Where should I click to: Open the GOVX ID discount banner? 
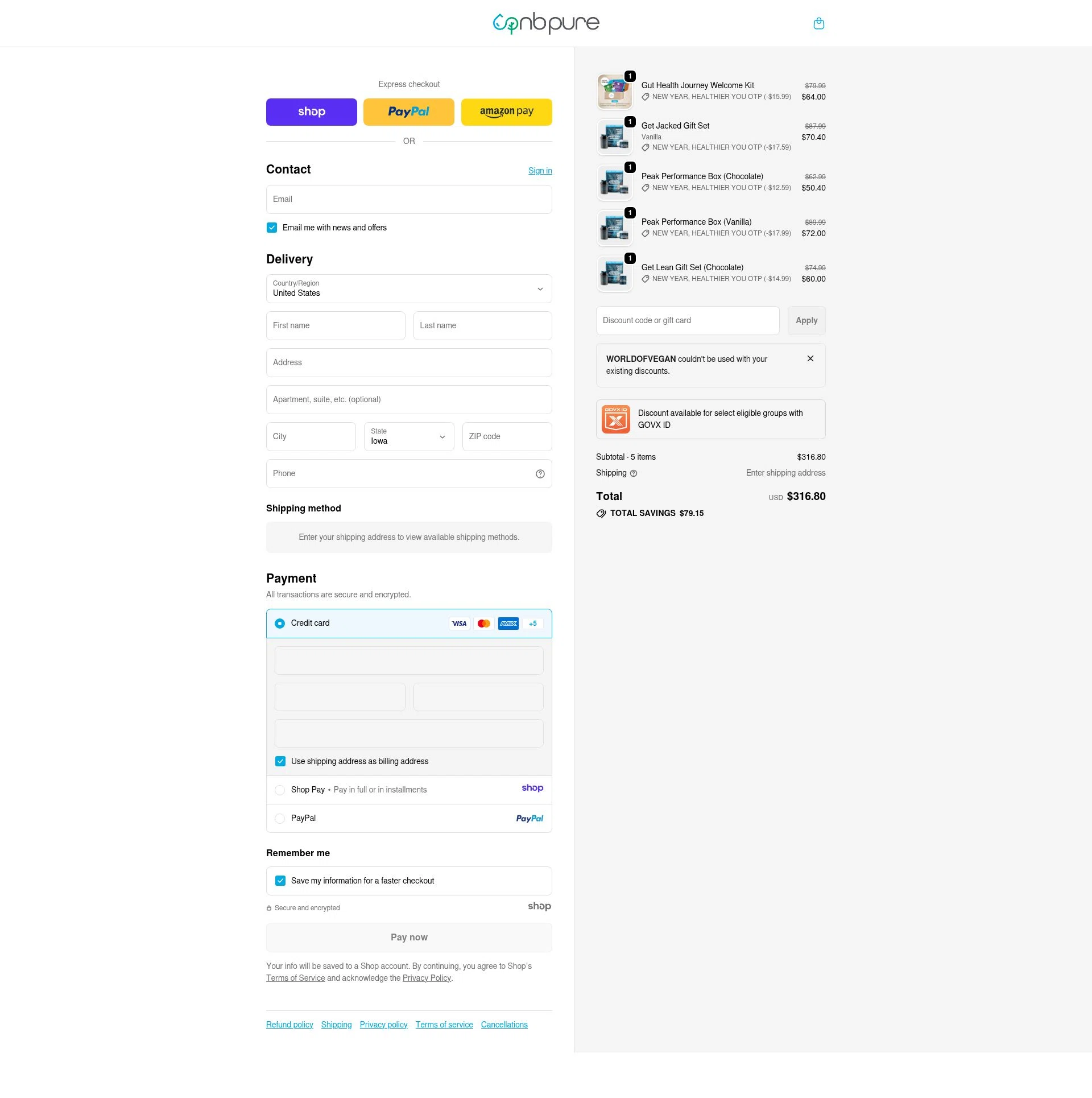click(710, 419)
